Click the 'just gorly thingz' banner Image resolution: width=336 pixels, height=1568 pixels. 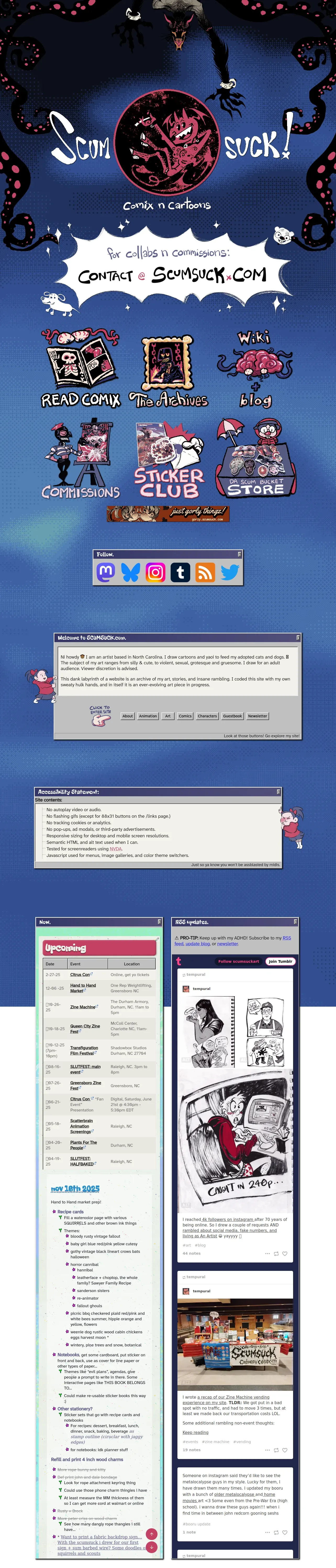tap(168, 513)
